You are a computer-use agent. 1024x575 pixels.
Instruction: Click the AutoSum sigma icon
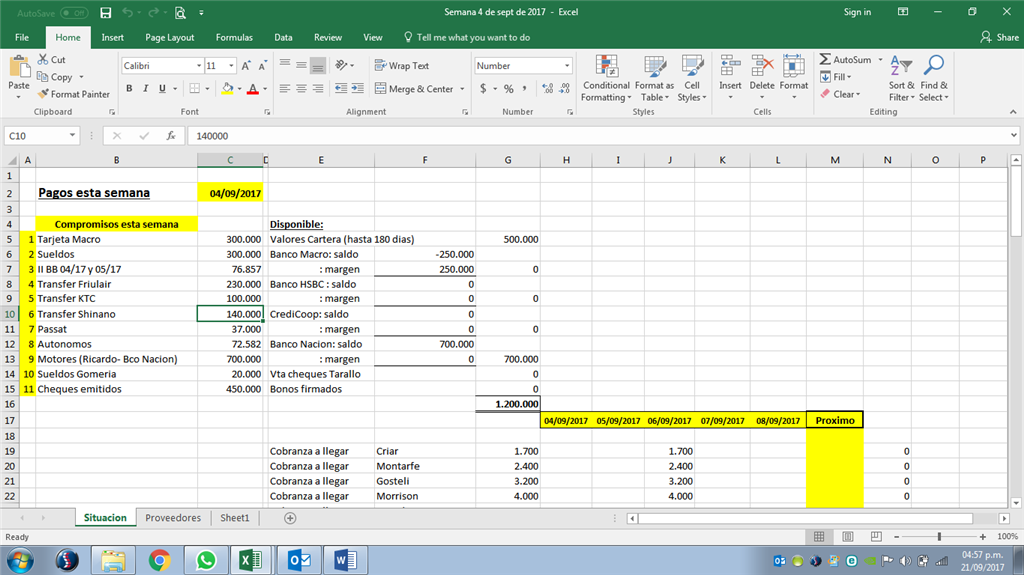[826, 60]
